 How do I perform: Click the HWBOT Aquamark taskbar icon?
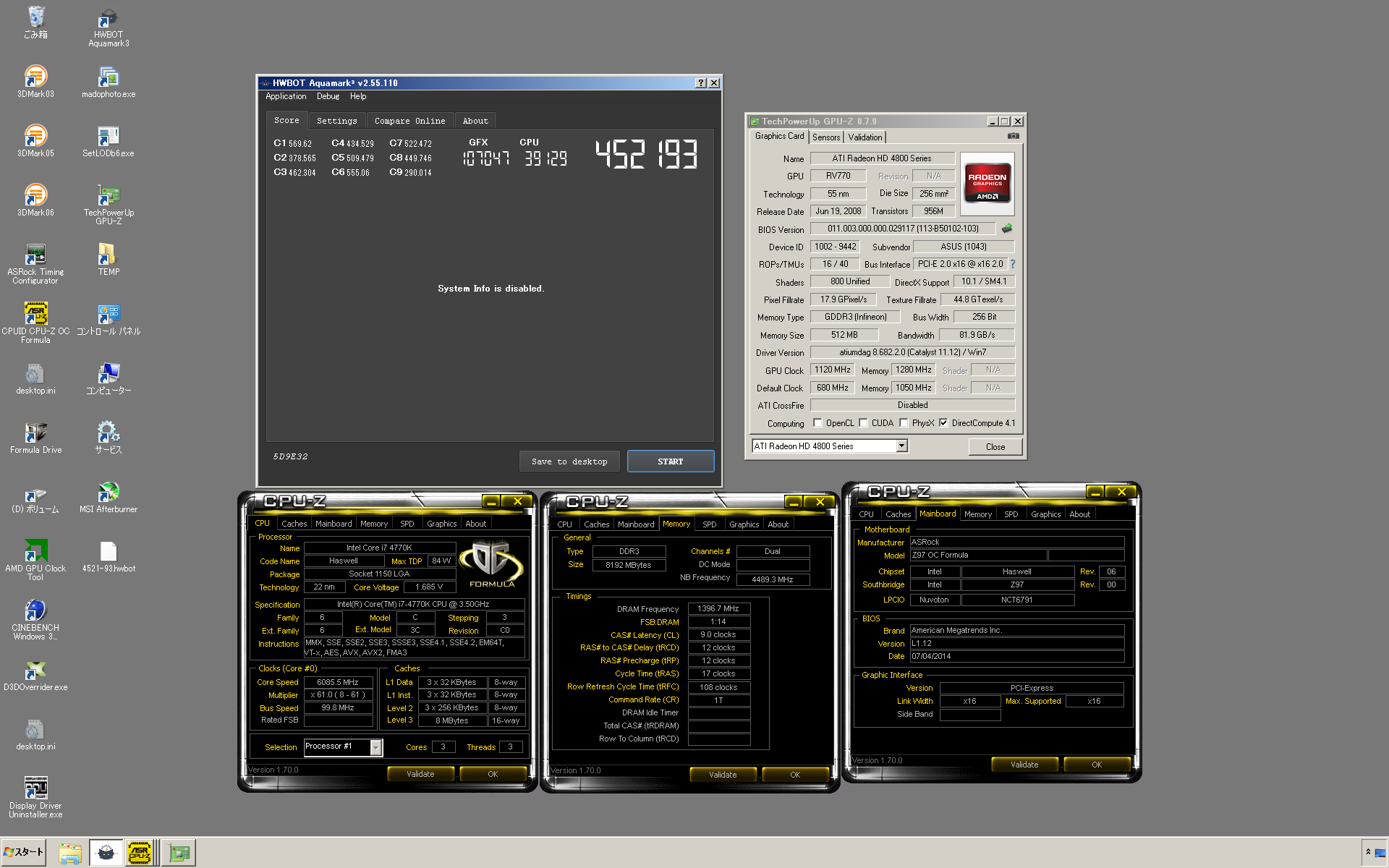click(106, 853)
